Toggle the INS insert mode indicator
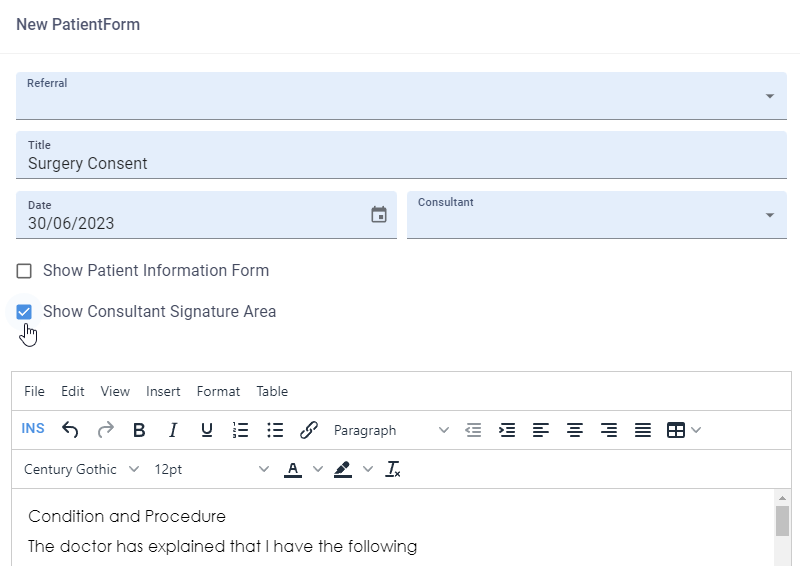The image size is (800, 566). pos(33,429)
